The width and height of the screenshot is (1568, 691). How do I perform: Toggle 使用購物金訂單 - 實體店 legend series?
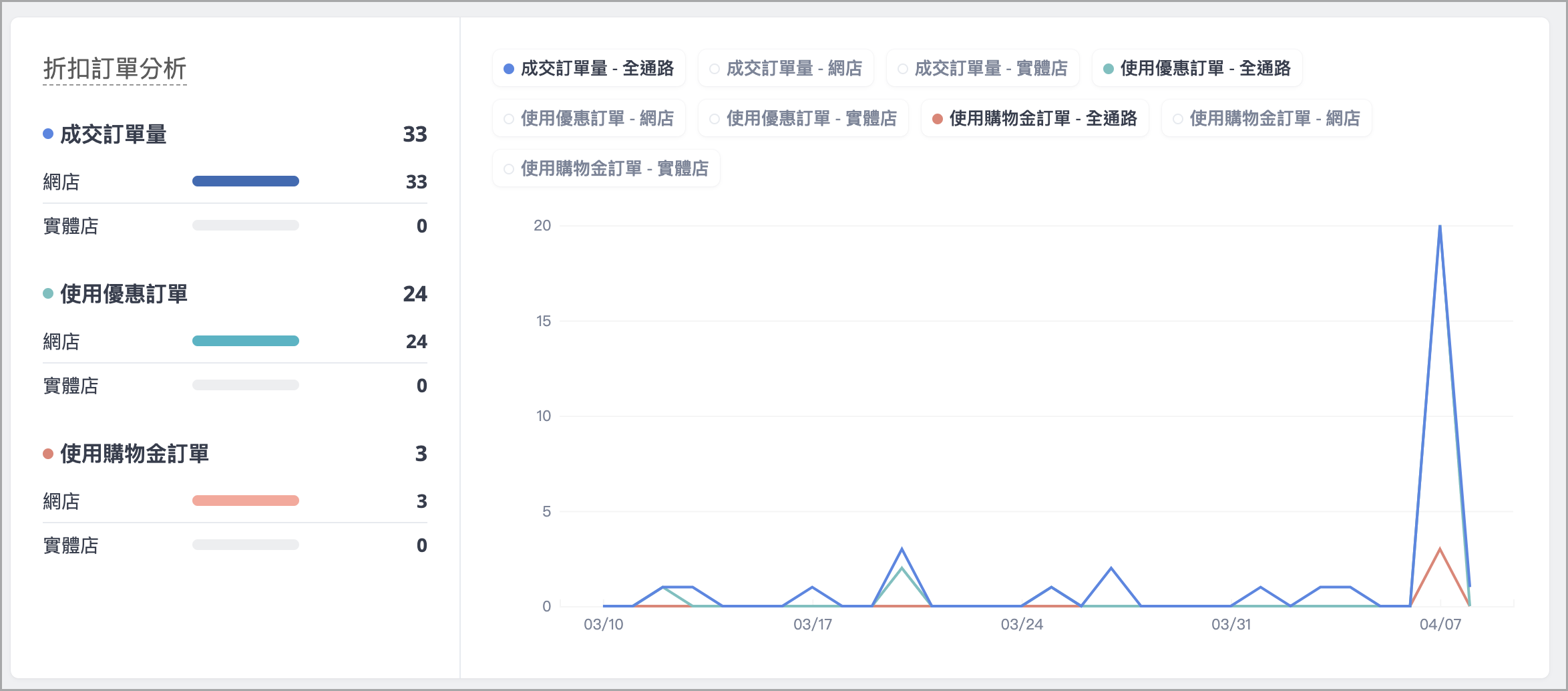tap(606, 168)
